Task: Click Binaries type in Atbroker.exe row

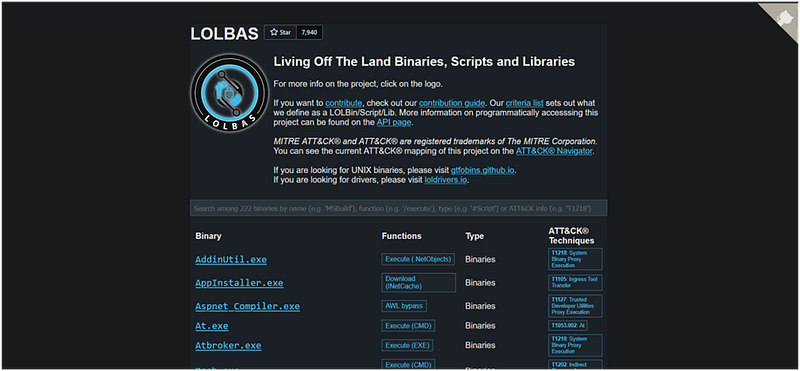Action: coord(480,345)
